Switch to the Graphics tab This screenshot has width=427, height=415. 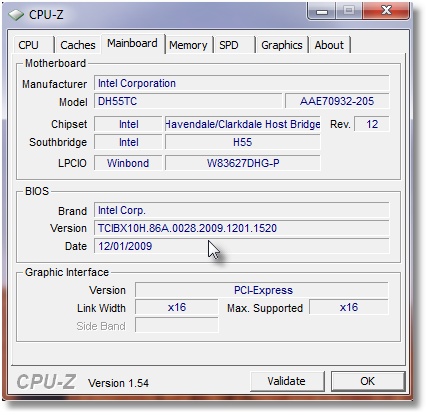[x=282, y=45]
